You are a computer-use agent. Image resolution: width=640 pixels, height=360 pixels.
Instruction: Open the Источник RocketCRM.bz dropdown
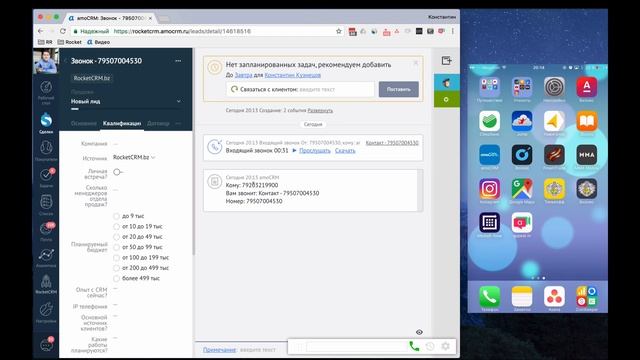click(134, 158)
